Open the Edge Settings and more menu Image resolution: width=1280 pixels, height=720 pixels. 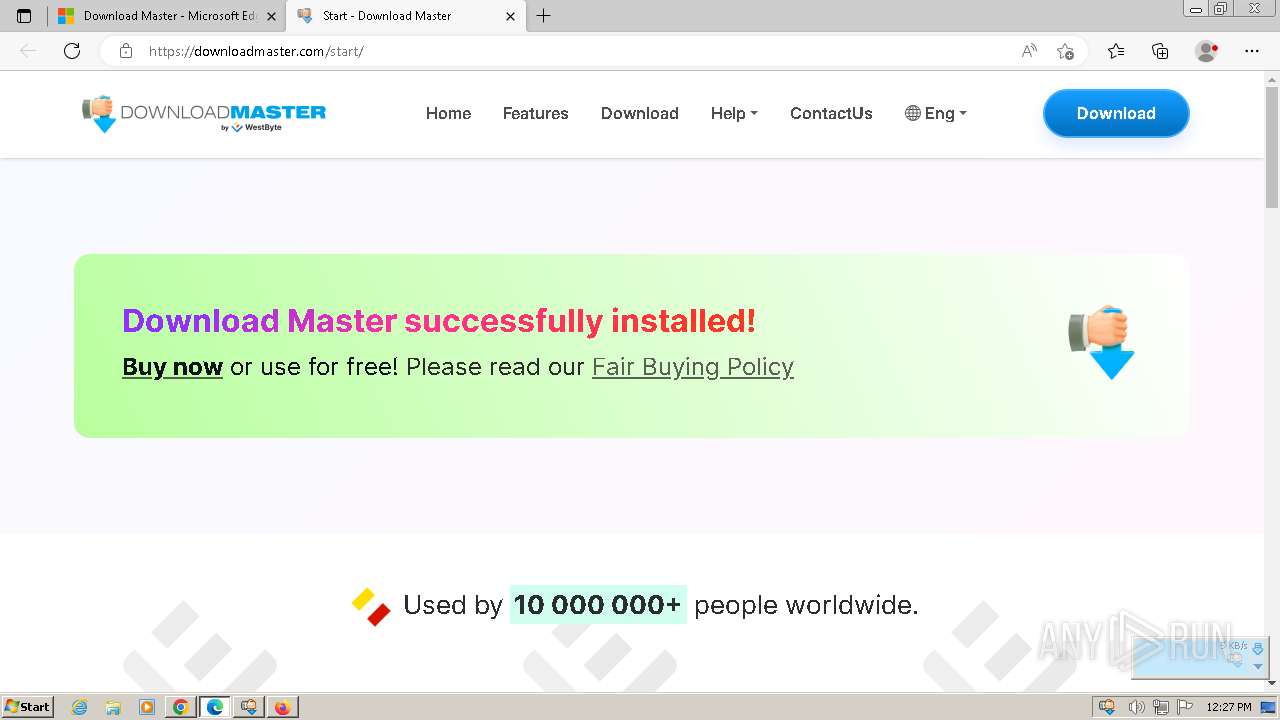click(1252, 51)
